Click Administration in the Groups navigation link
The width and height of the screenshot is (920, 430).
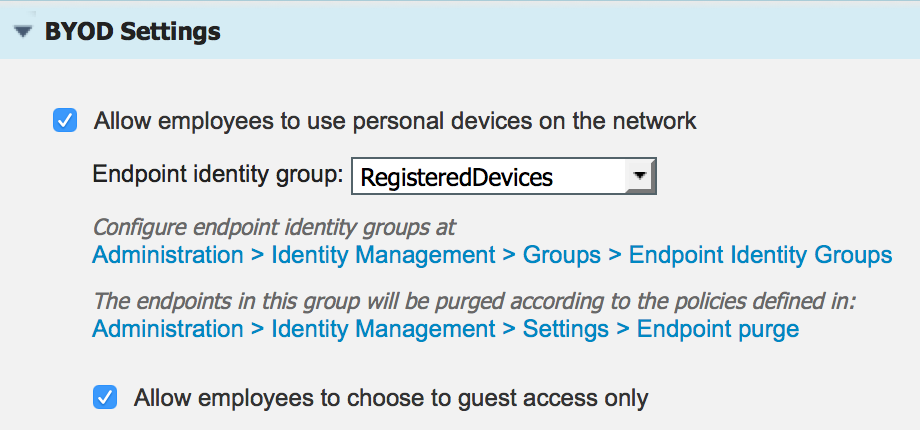tap(168, 255)
